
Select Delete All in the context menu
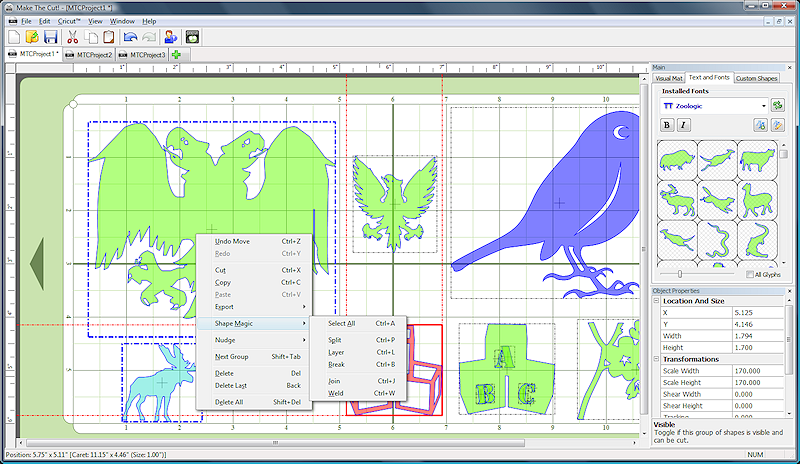pos(231,402)
